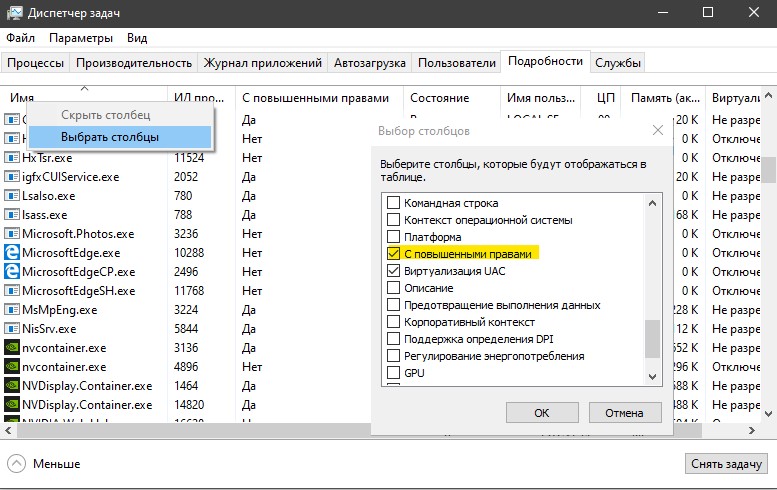Screen dimensions: 777x490
Task: Open the Вид menu
Action: pos(137,38)
